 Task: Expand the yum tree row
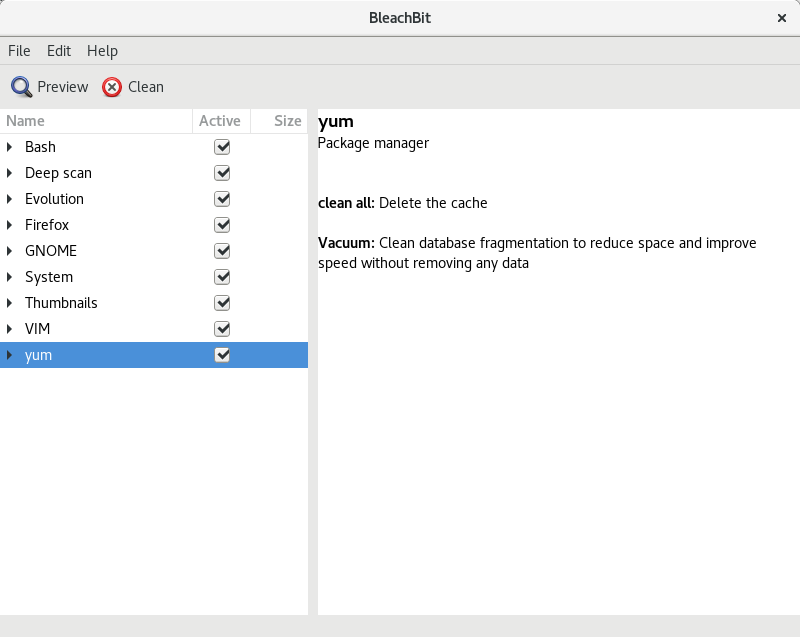[x=9, y=355]
